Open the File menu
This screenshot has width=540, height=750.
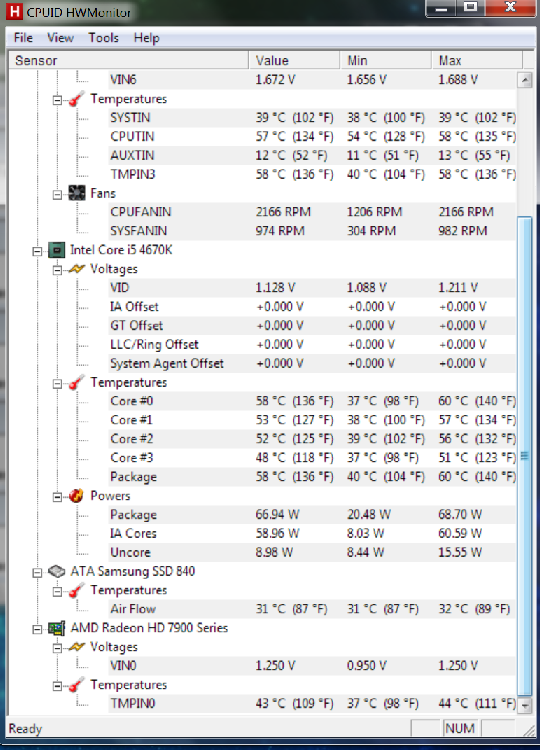coord(23,38)
